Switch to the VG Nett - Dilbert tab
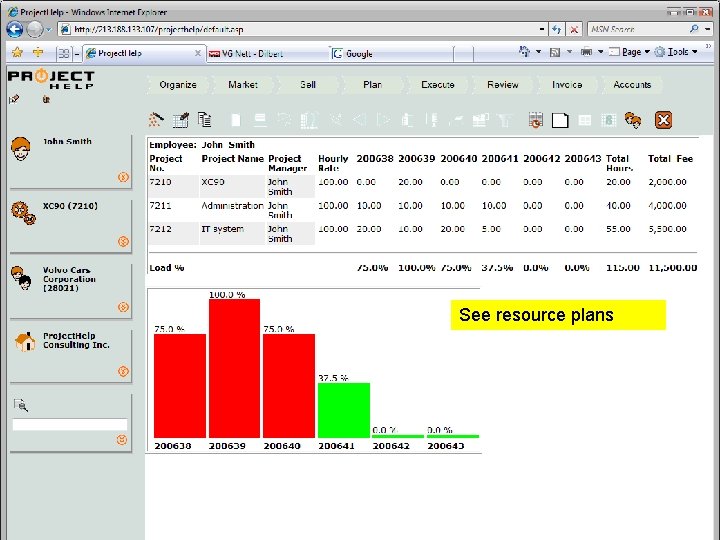Screen dimensions: 720x540 pyautogui.click(x=268, y=54)
